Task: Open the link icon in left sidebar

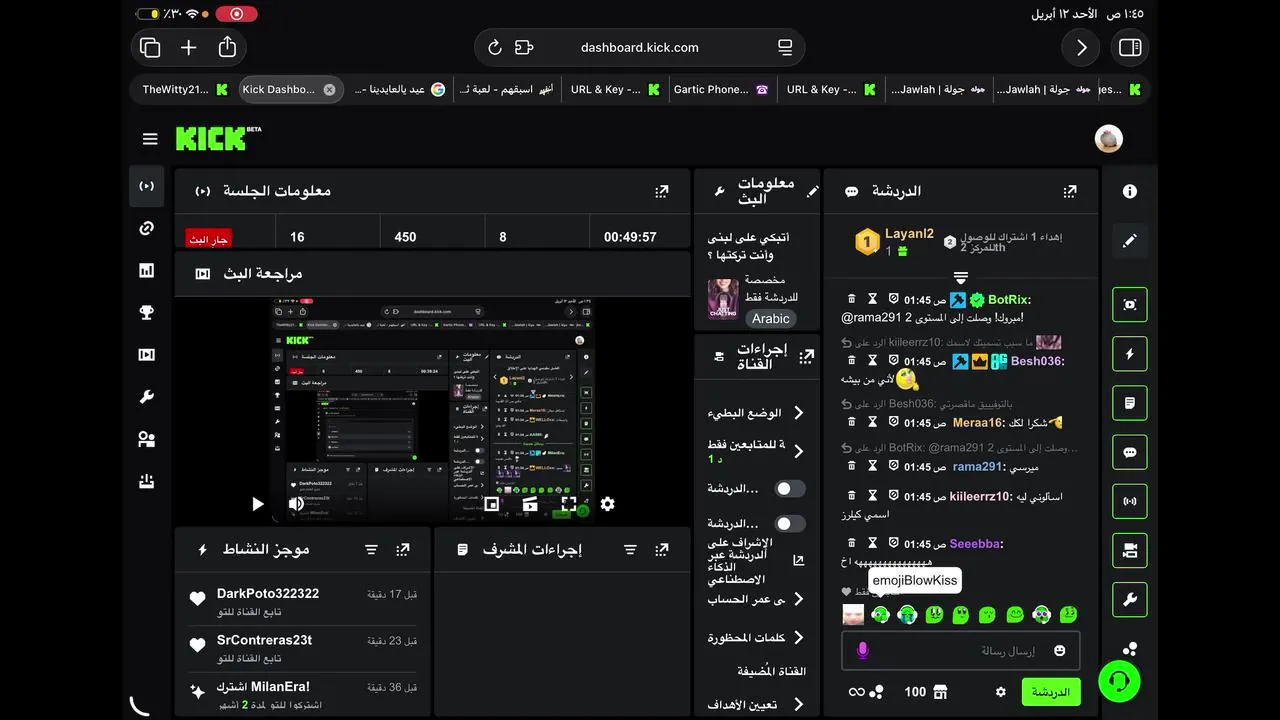Action: click(x=147, y=228)
